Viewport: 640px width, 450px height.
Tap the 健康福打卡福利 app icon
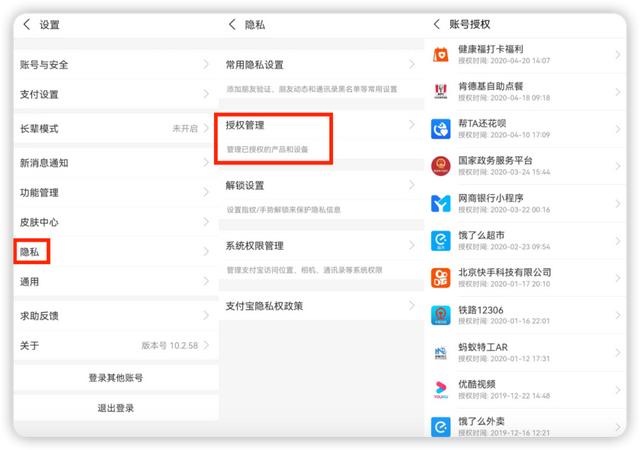coord(442,53)
